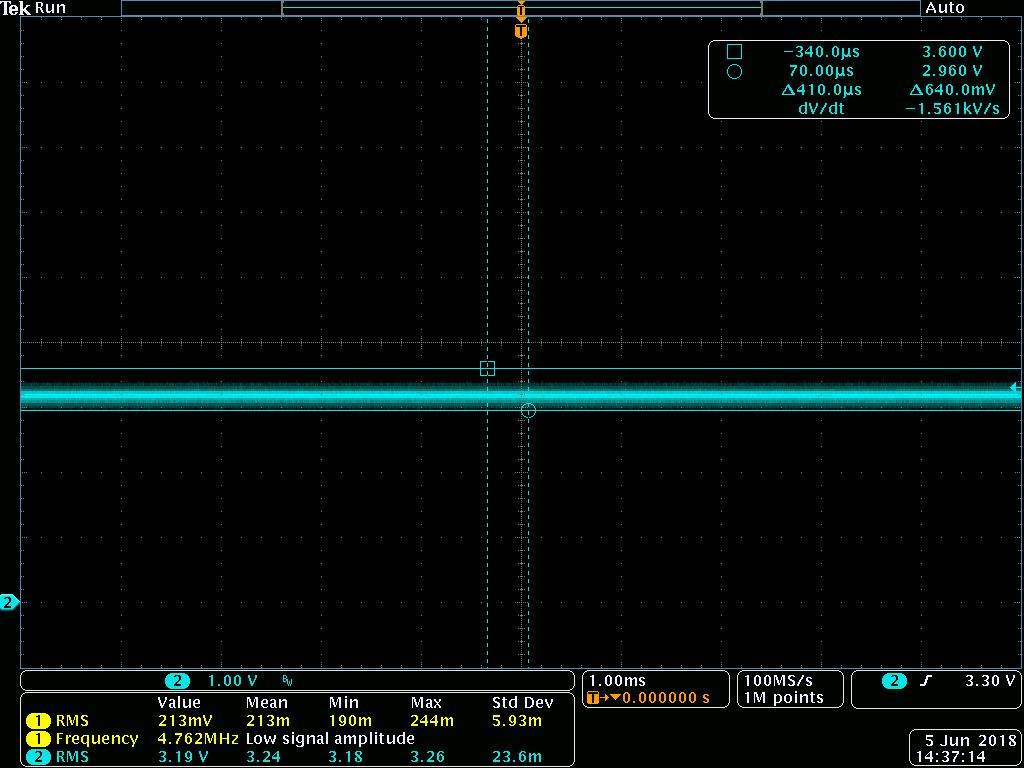
Task: Click the square cursor icon in readout box
Action: [734, 52]
